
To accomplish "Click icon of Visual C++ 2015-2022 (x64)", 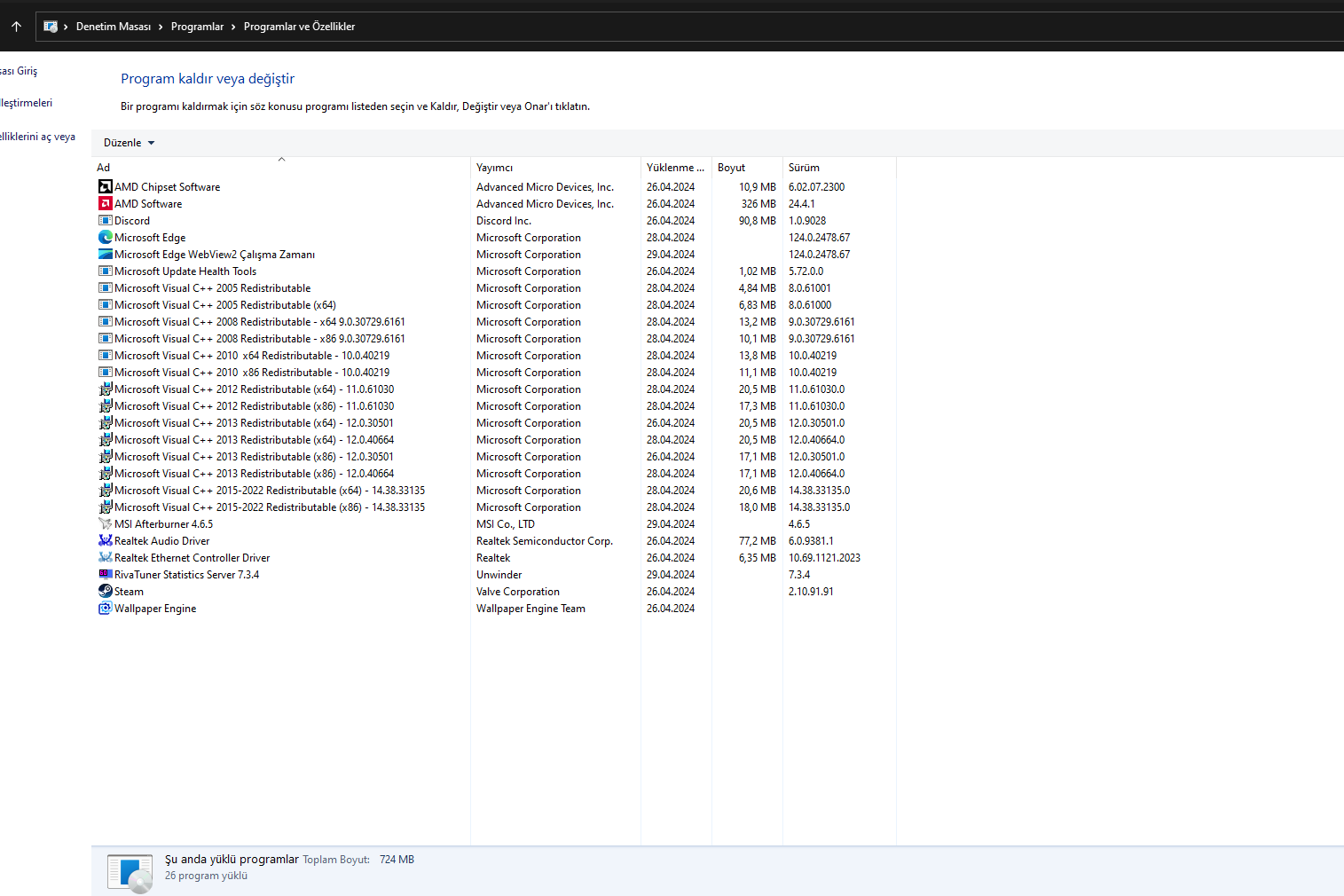I will 106,491.
